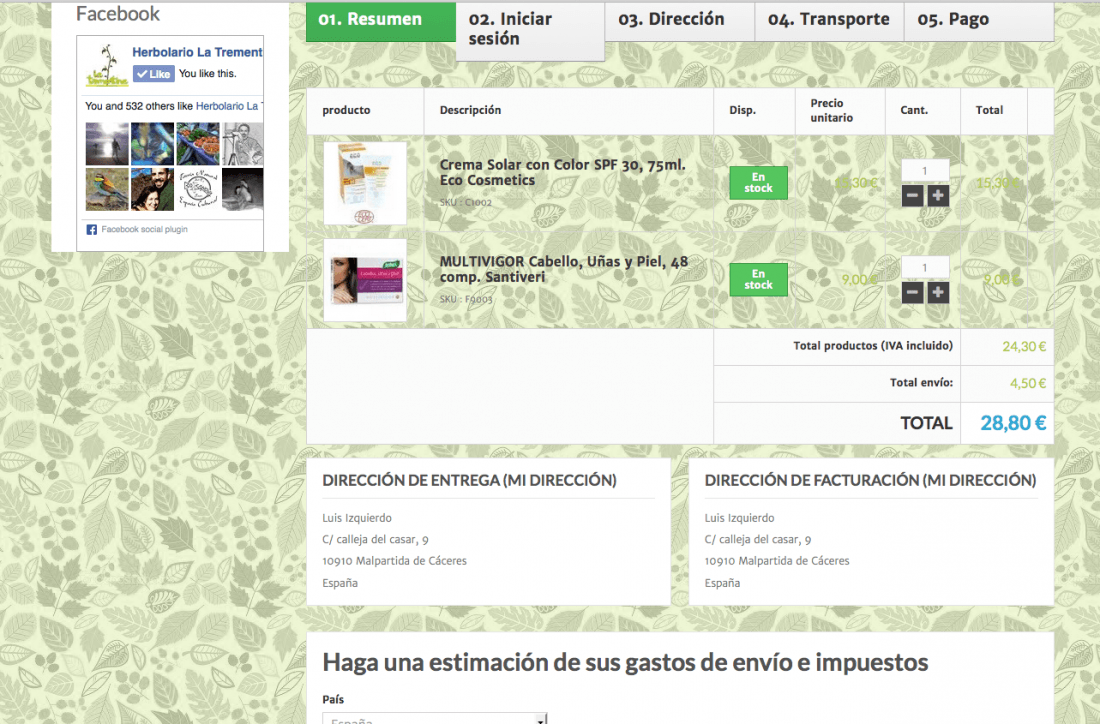Click the Crema Solar product thumbnail
The width and height of the screenshot is (1100, 724).
365,183
